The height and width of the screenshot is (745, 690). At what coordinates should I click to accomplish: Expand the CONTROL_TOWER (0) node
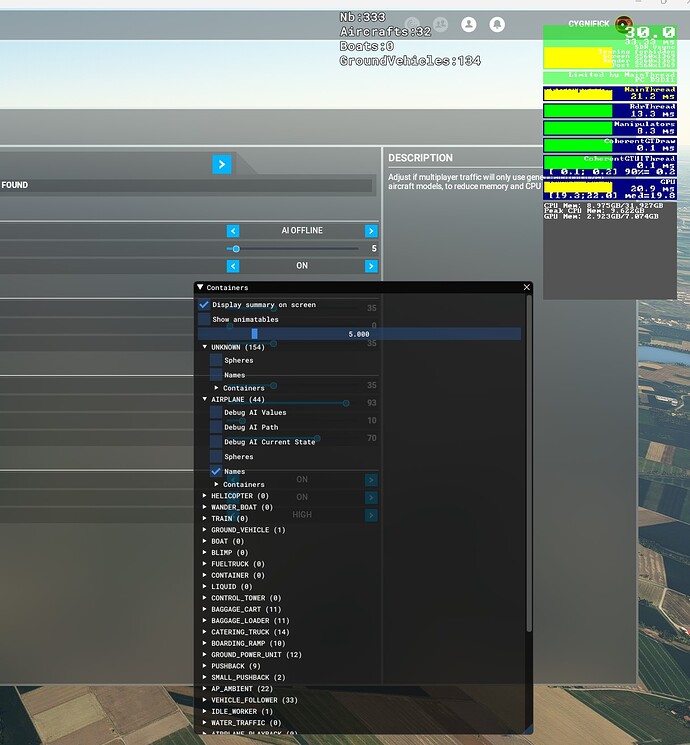click(x=205, y=598)
